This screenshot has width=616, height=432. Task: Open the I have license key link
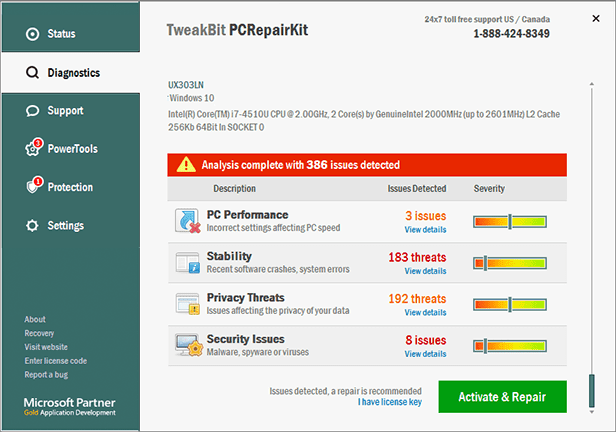(390, 402)
